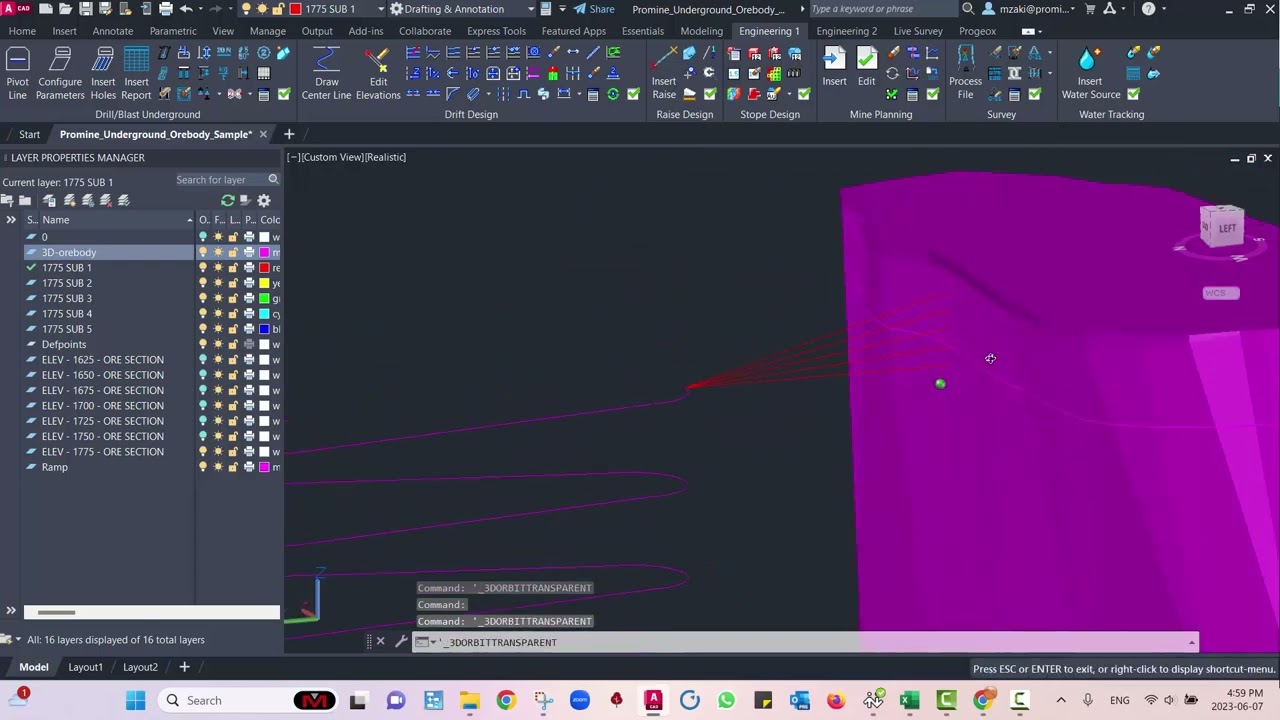Open the Insert Report tool
This screenshot has height=720, width=1280.
pyautogui.click(x=136, y=74)
